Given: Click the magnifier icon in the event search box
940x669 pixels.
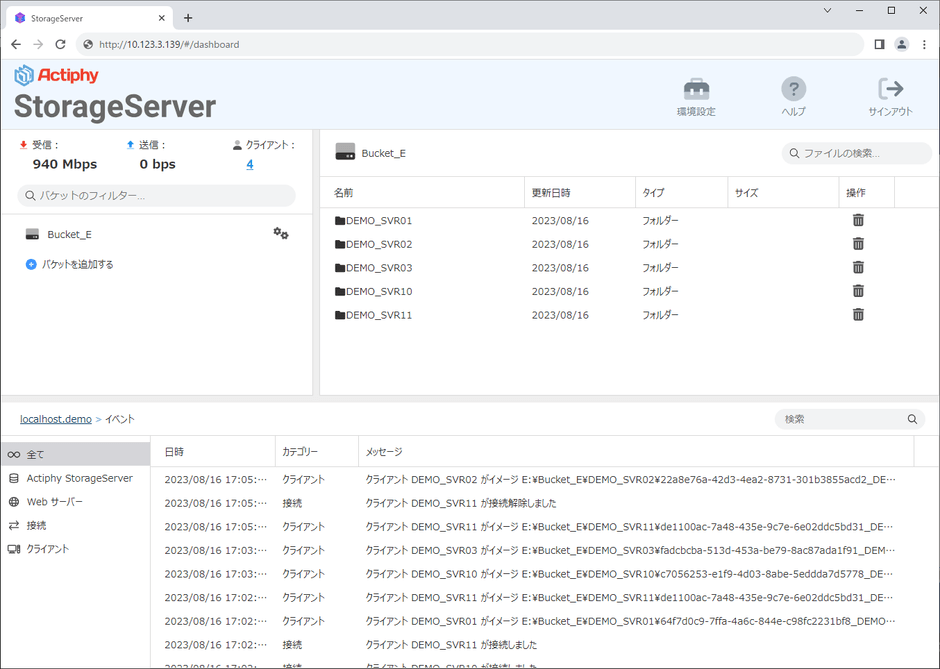Looking at the screenshot, I should pos(911,419).
